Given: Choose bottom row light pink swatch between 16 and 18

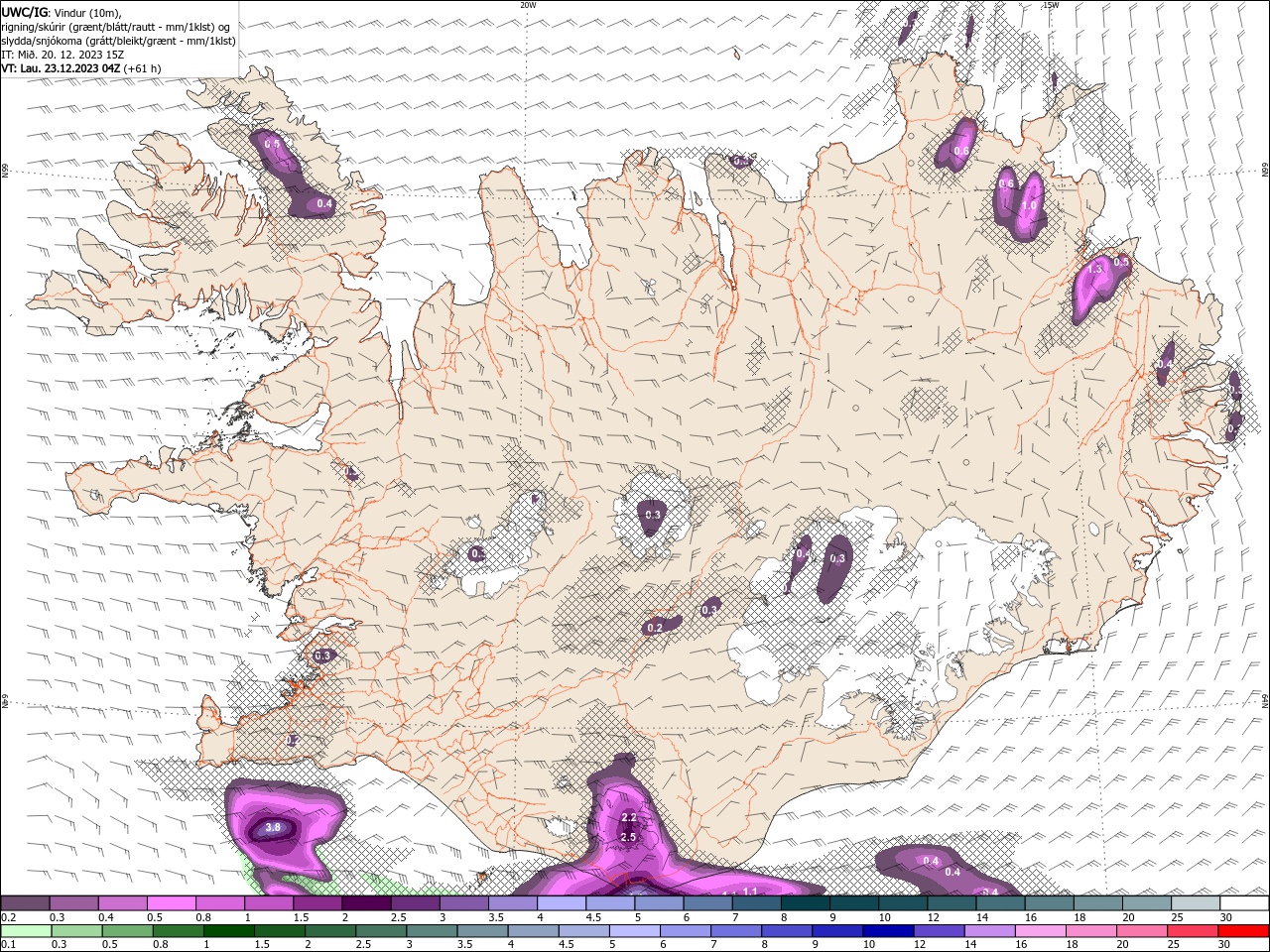Looking at the screenshot, I should point(1041,931).
